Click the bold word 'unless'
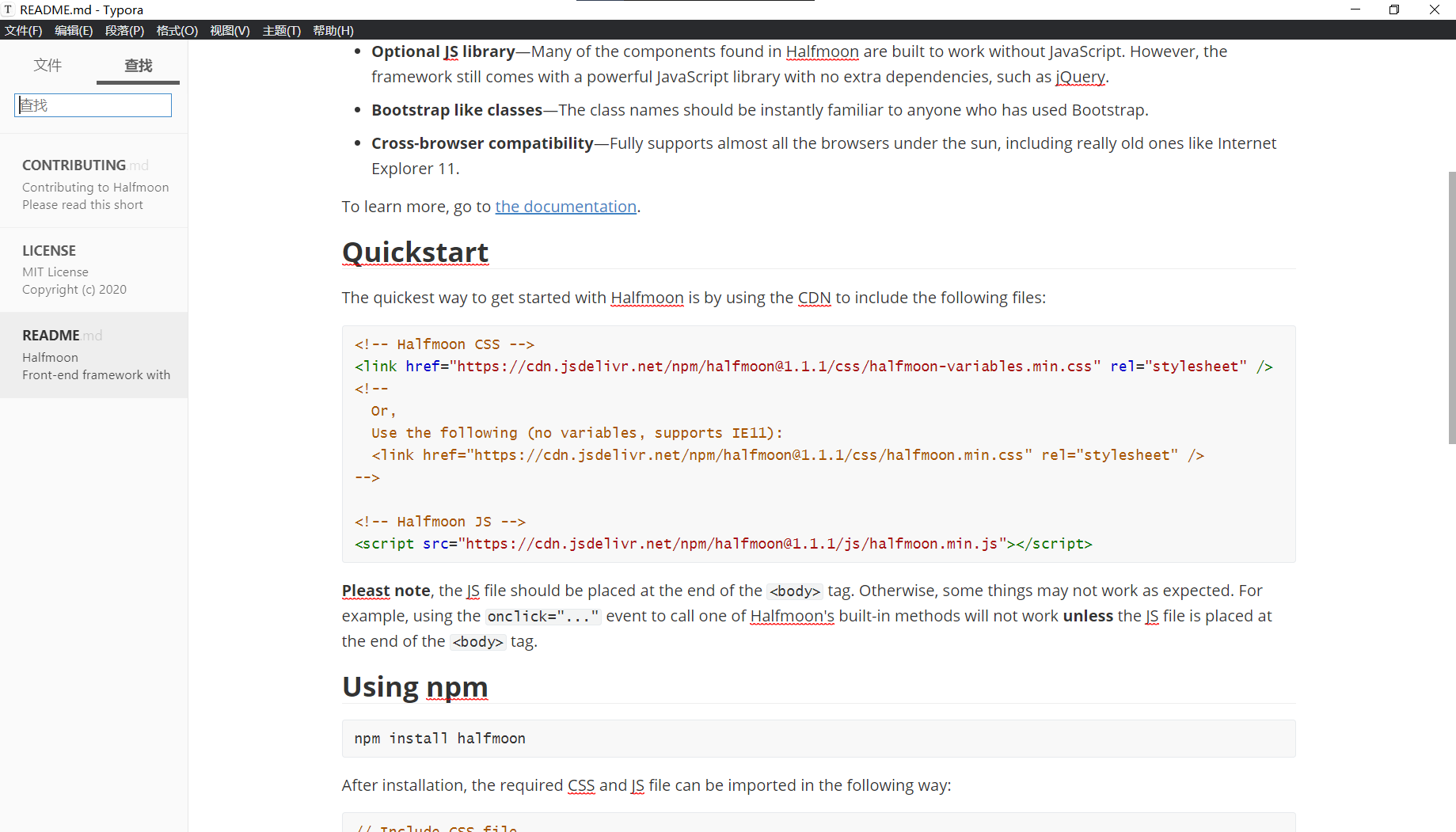This screenshot has width=1456, height=832. coord(1088,616)
